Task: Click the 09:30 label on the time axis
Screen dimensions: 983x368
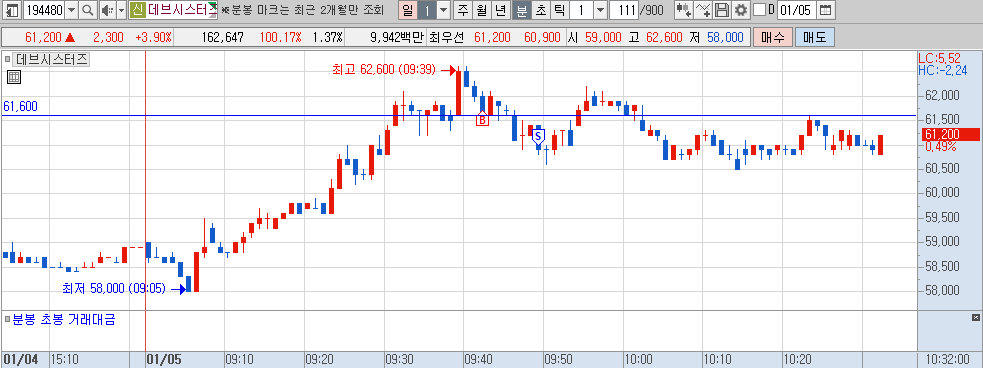Action: [399, 360]
